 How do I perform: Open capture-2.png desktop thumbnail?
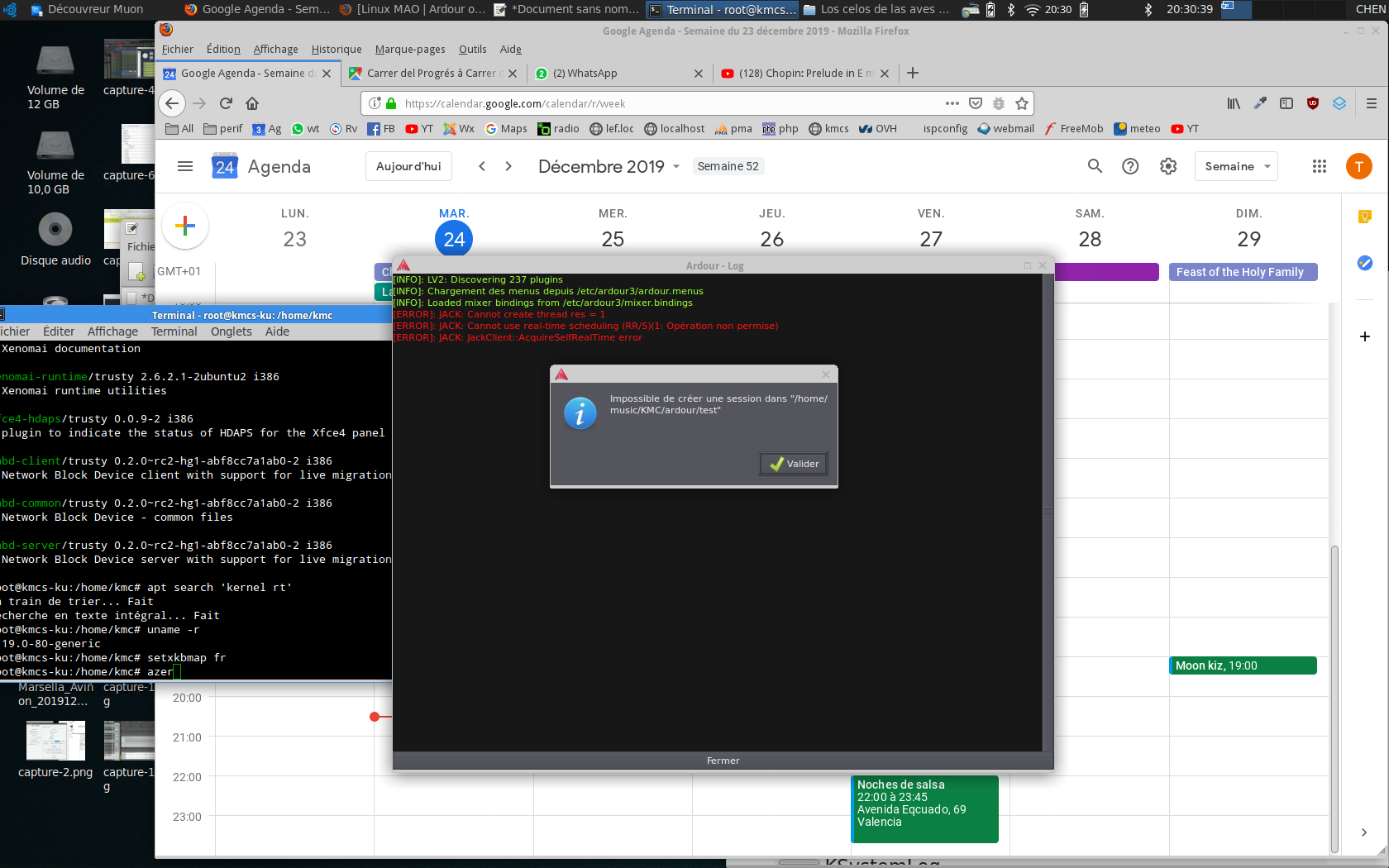(x=55, y=749)
